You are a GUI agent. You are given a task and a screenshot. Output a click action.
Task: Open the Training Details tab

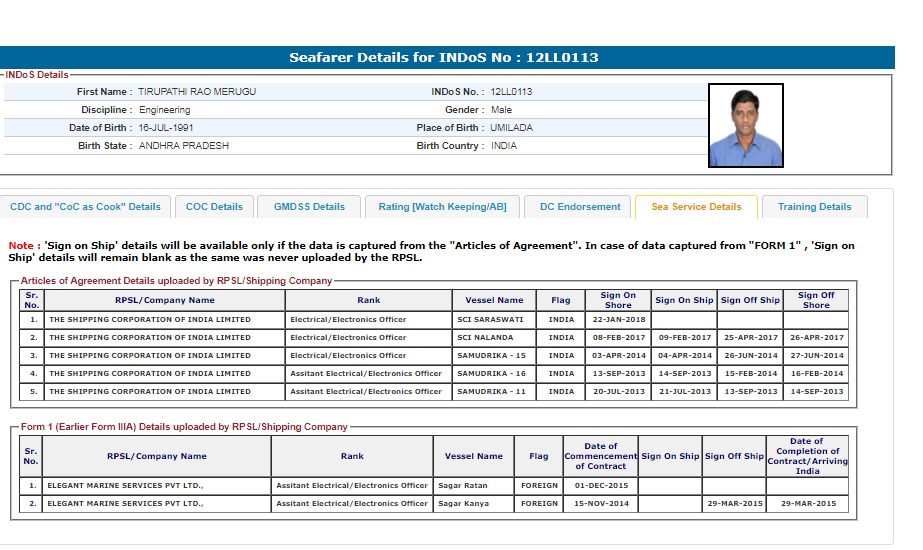pyautogui.click(x=814, y=207)
